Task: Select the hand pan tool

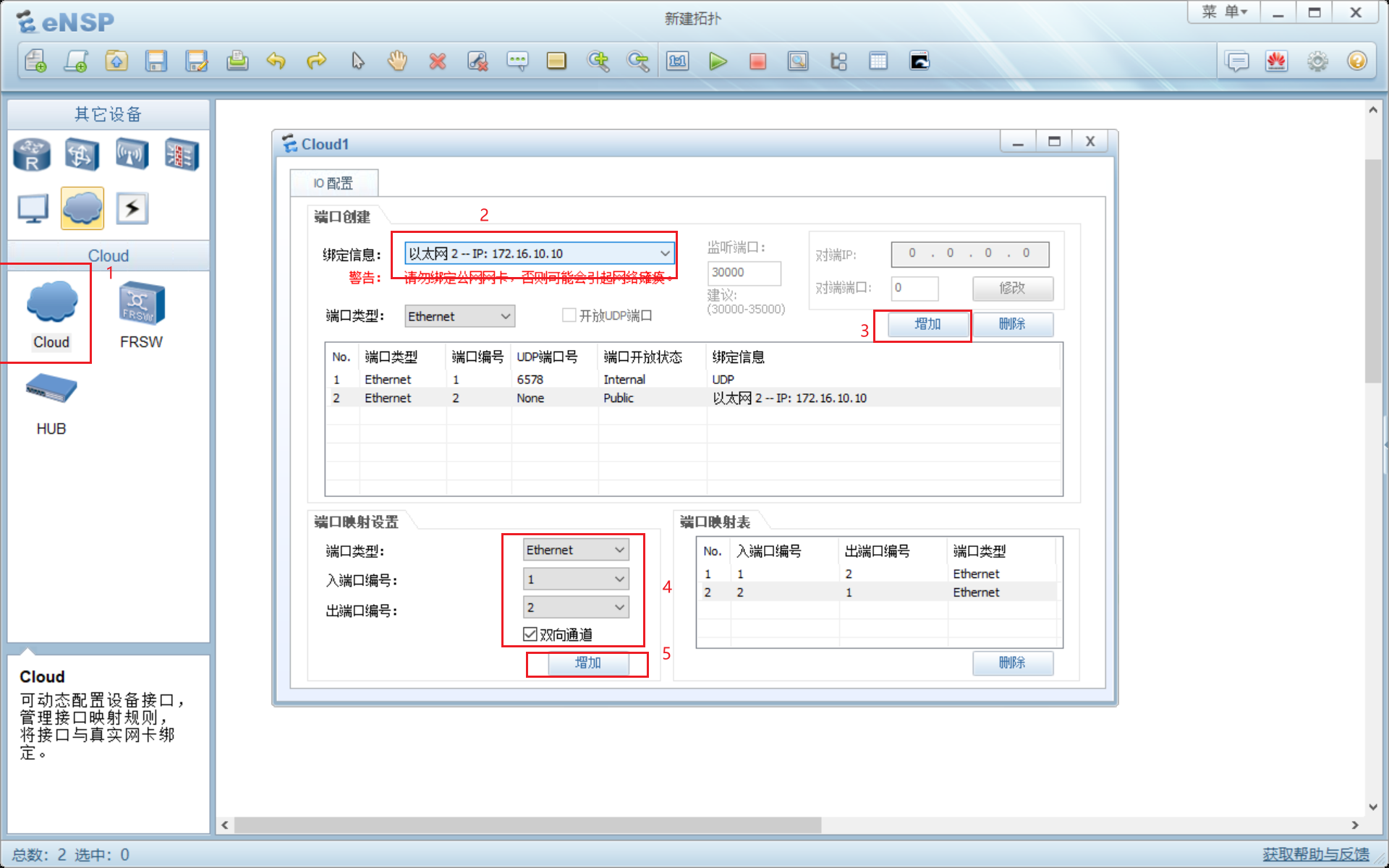Action: [397, 61]
